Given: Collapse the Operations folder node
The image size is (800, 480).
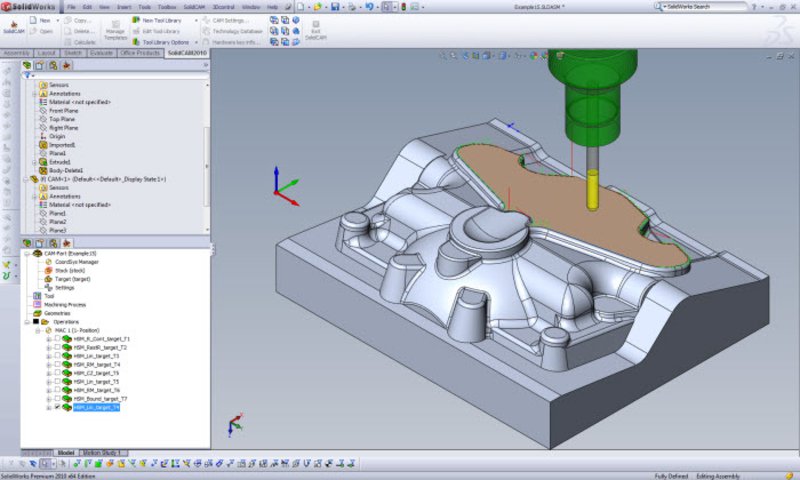Looking at the screenshot, I should (x=27, y=322).
